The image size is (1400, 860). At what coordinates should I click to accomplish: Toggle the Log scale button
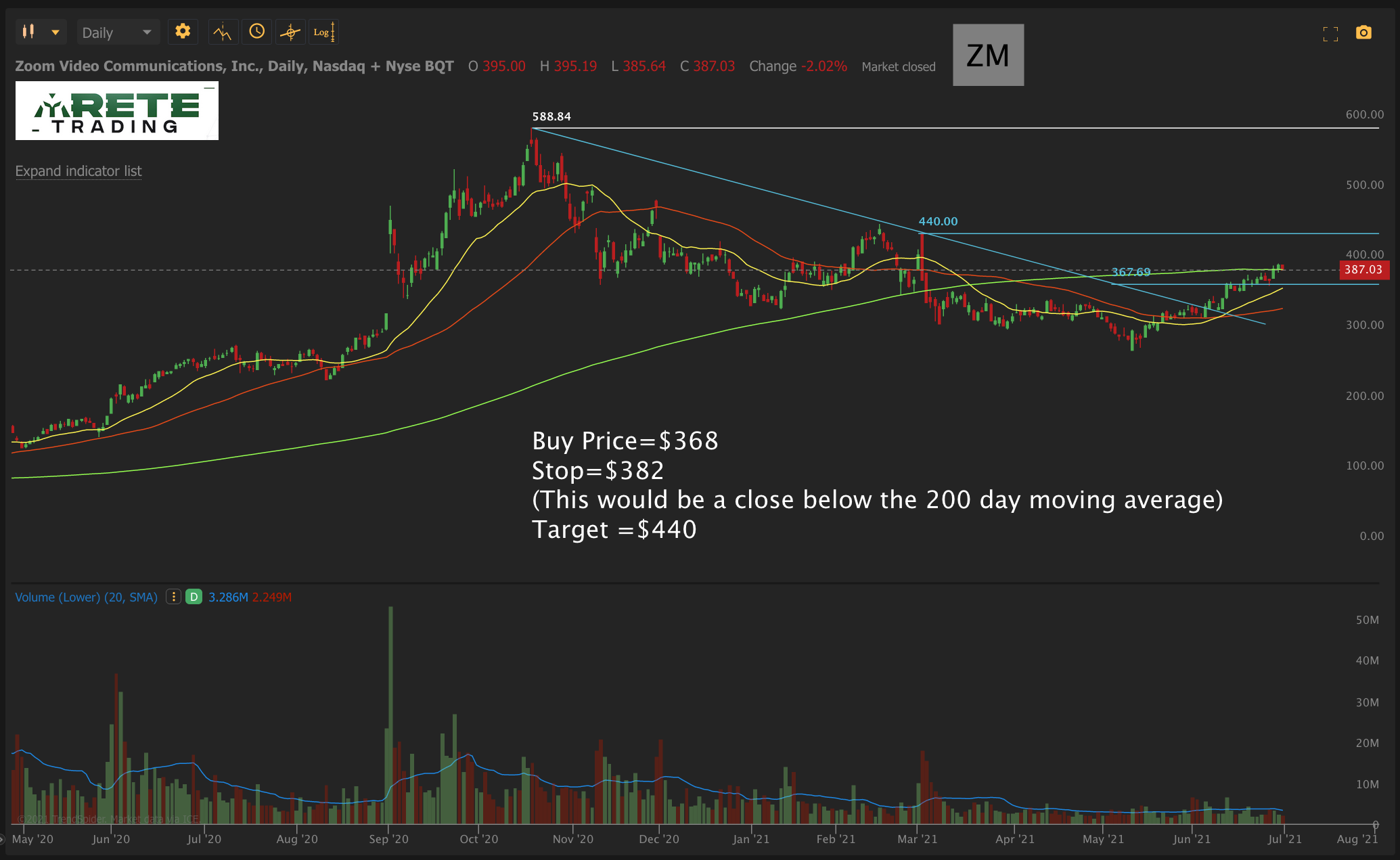[x=323, y=32]
